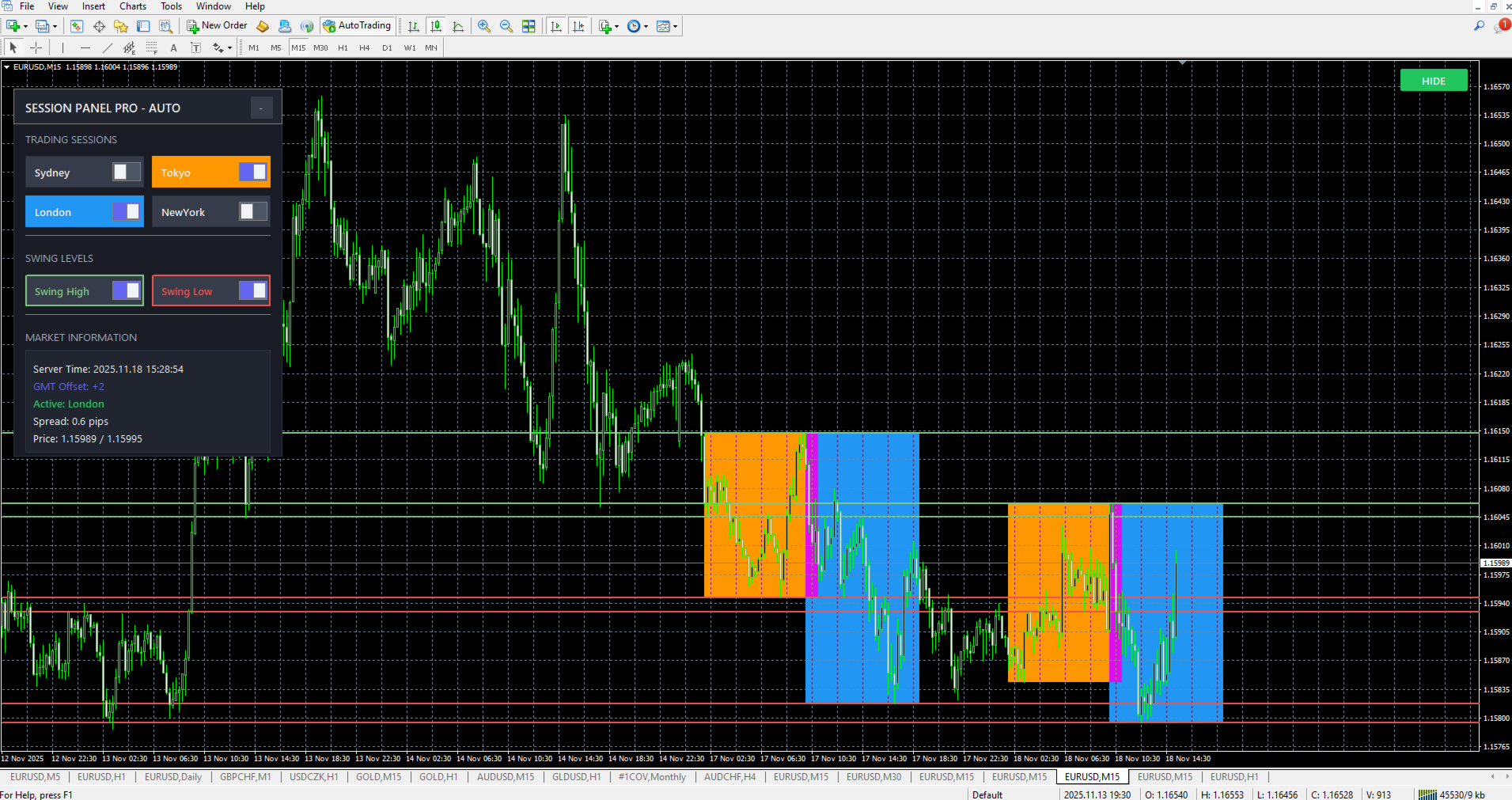Click the 'Spread: 0.6 pips' text

(x=70, y=422)
